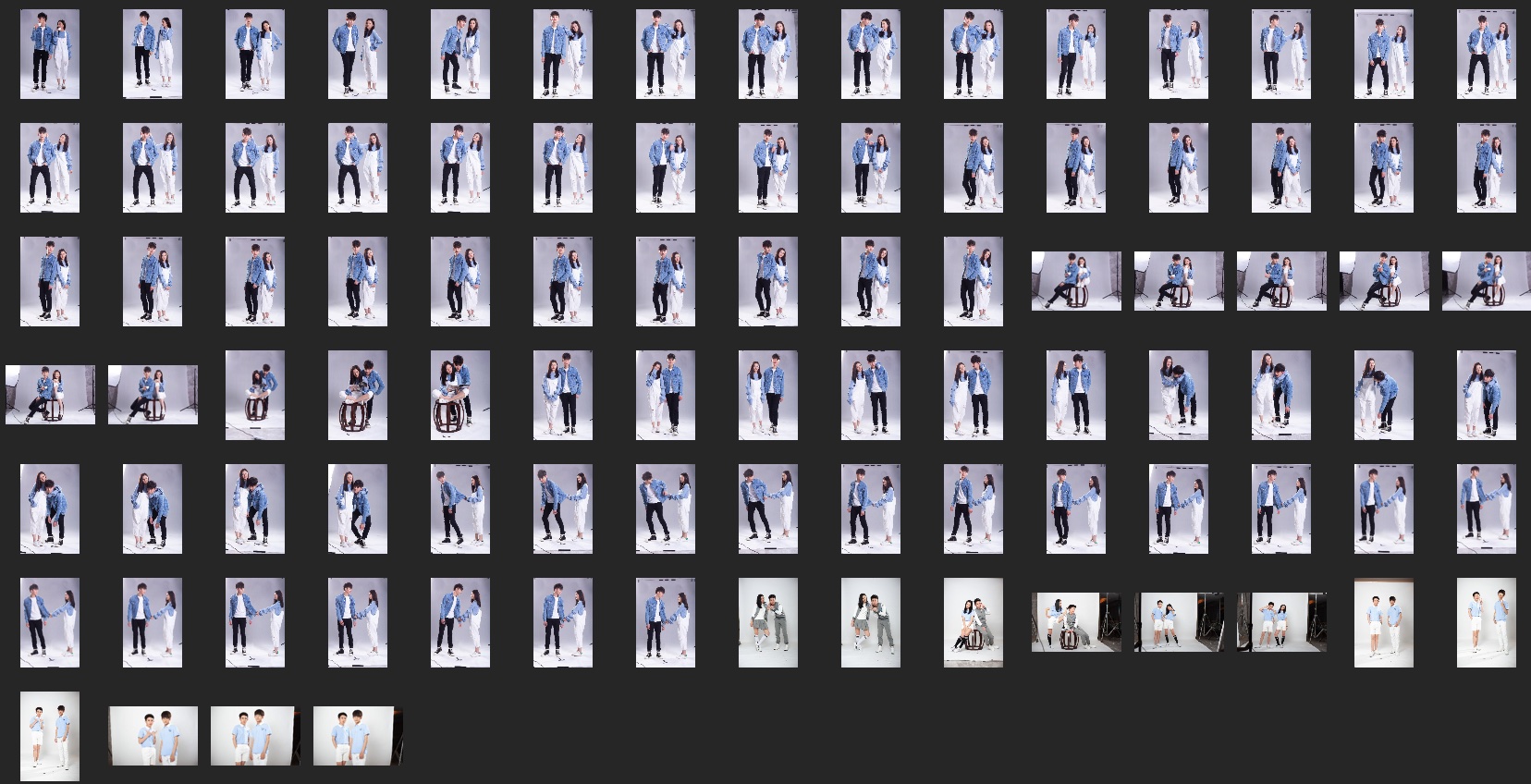Screen dimensions: 1531x784
Task: Select the first portrait photo of couple on stool
Action: pyautogui.click(x=255, y=395)
